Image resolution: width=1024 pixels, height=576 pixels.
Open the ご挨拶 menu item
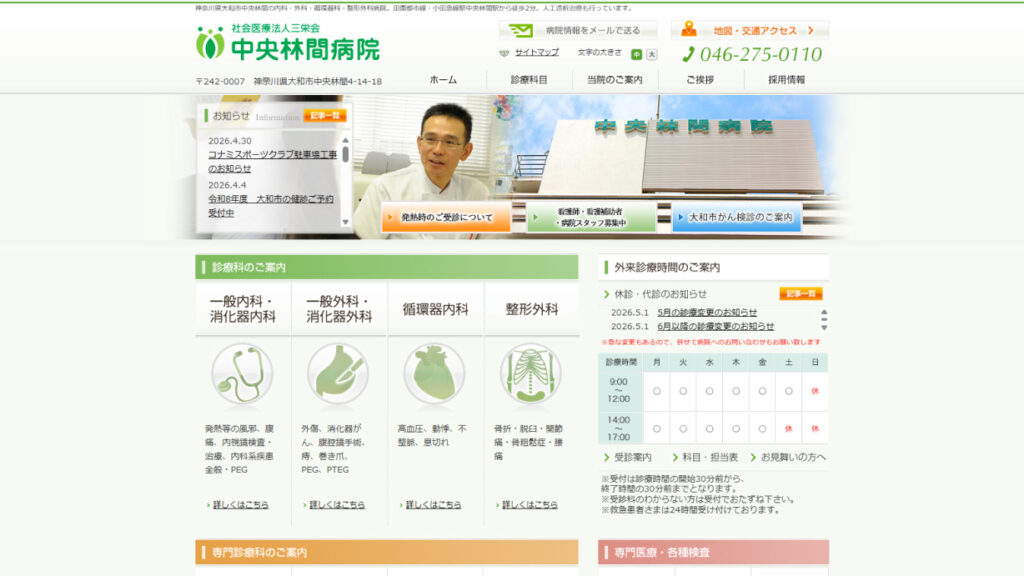701,80
